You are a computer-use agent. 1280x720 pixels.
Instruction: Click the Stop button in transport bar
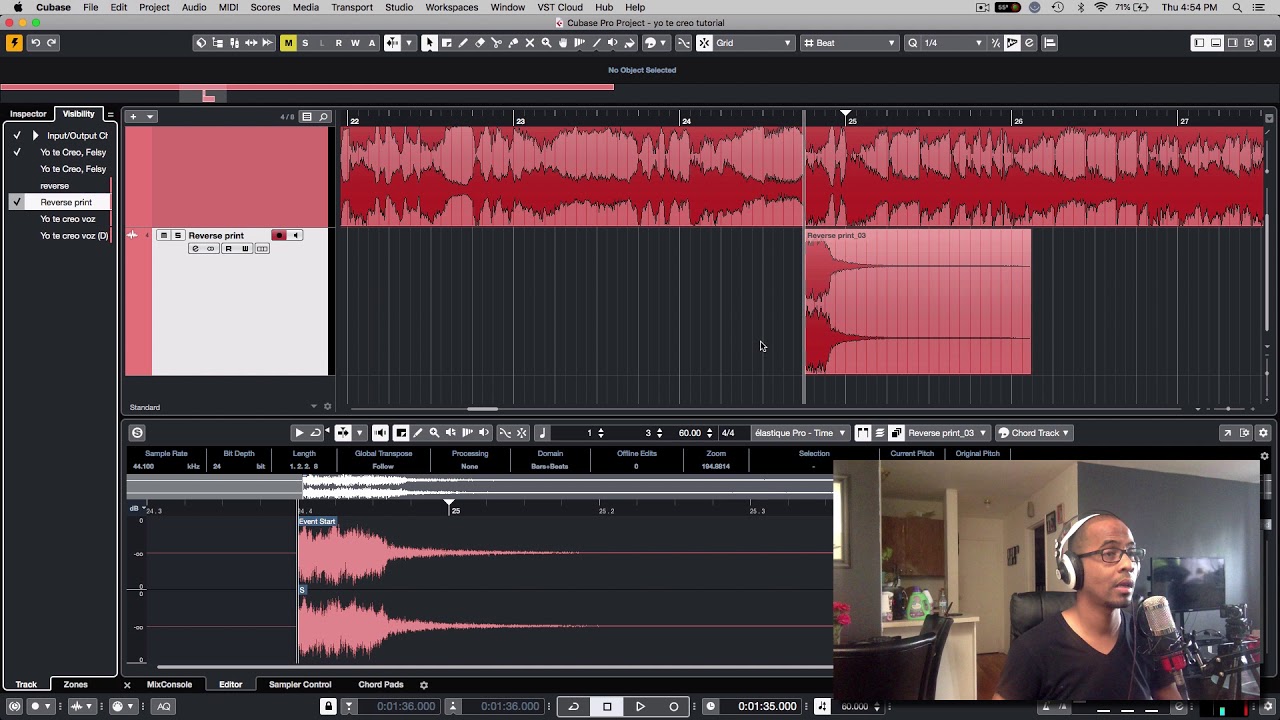pyautogui.click(x=607, y=706)
